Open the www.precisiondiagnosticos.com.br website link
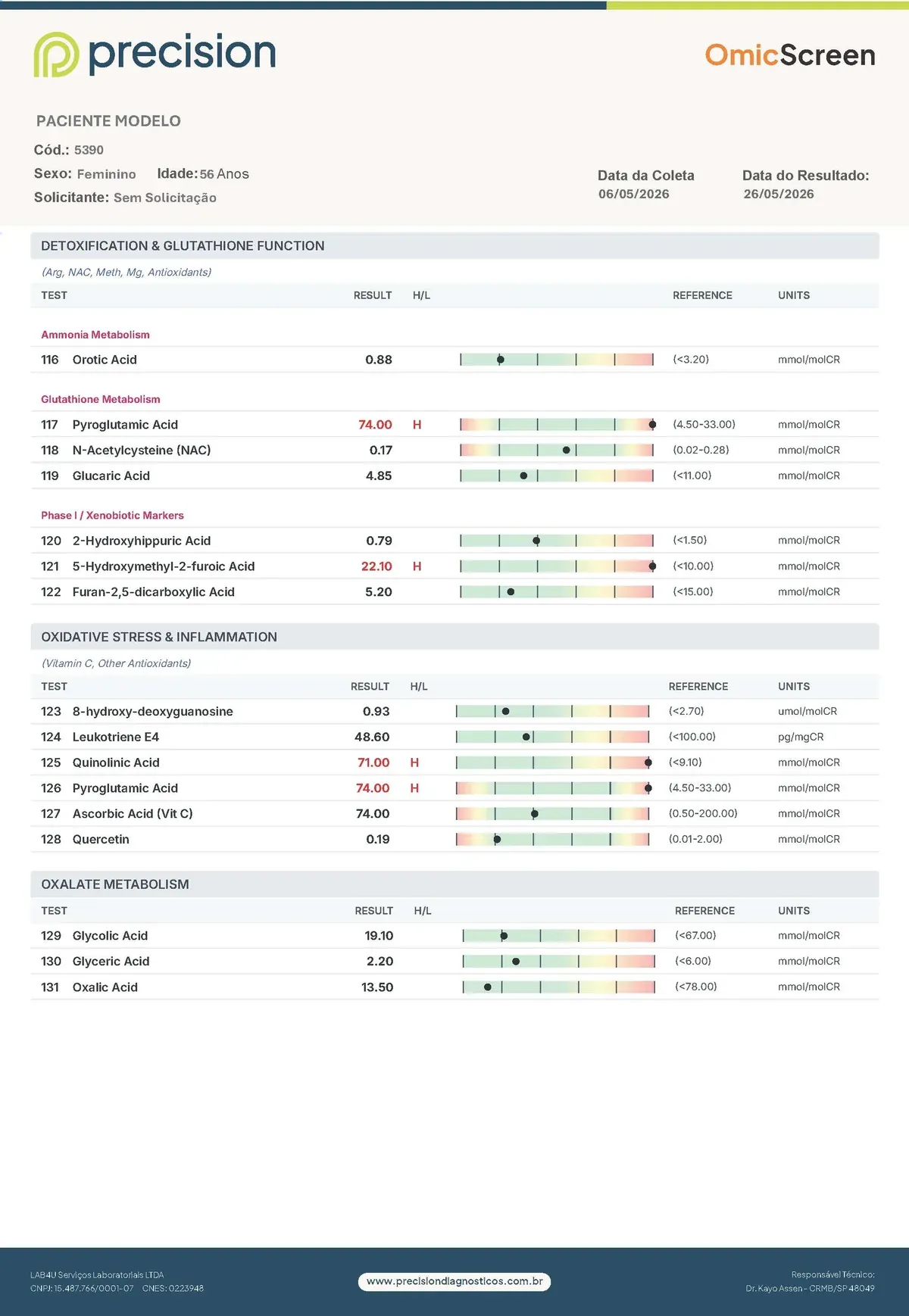This screenshot has width=909, height=1316. point(454,1281)
